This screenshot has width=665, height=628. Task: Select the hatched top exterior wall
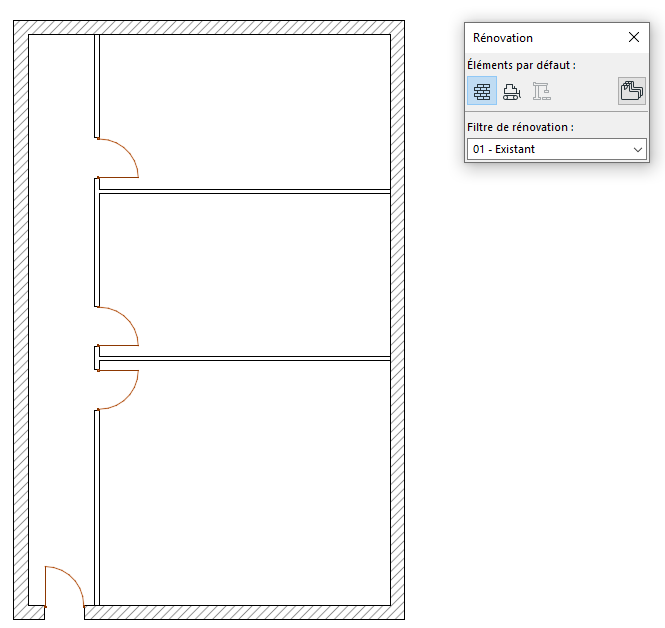click(210, 27)
